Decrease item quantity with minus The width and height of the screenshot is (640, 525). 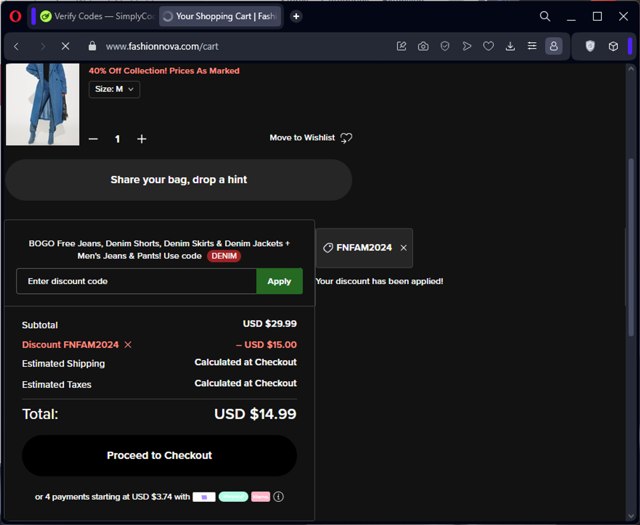pyautogui.click(x=93, y=139)
